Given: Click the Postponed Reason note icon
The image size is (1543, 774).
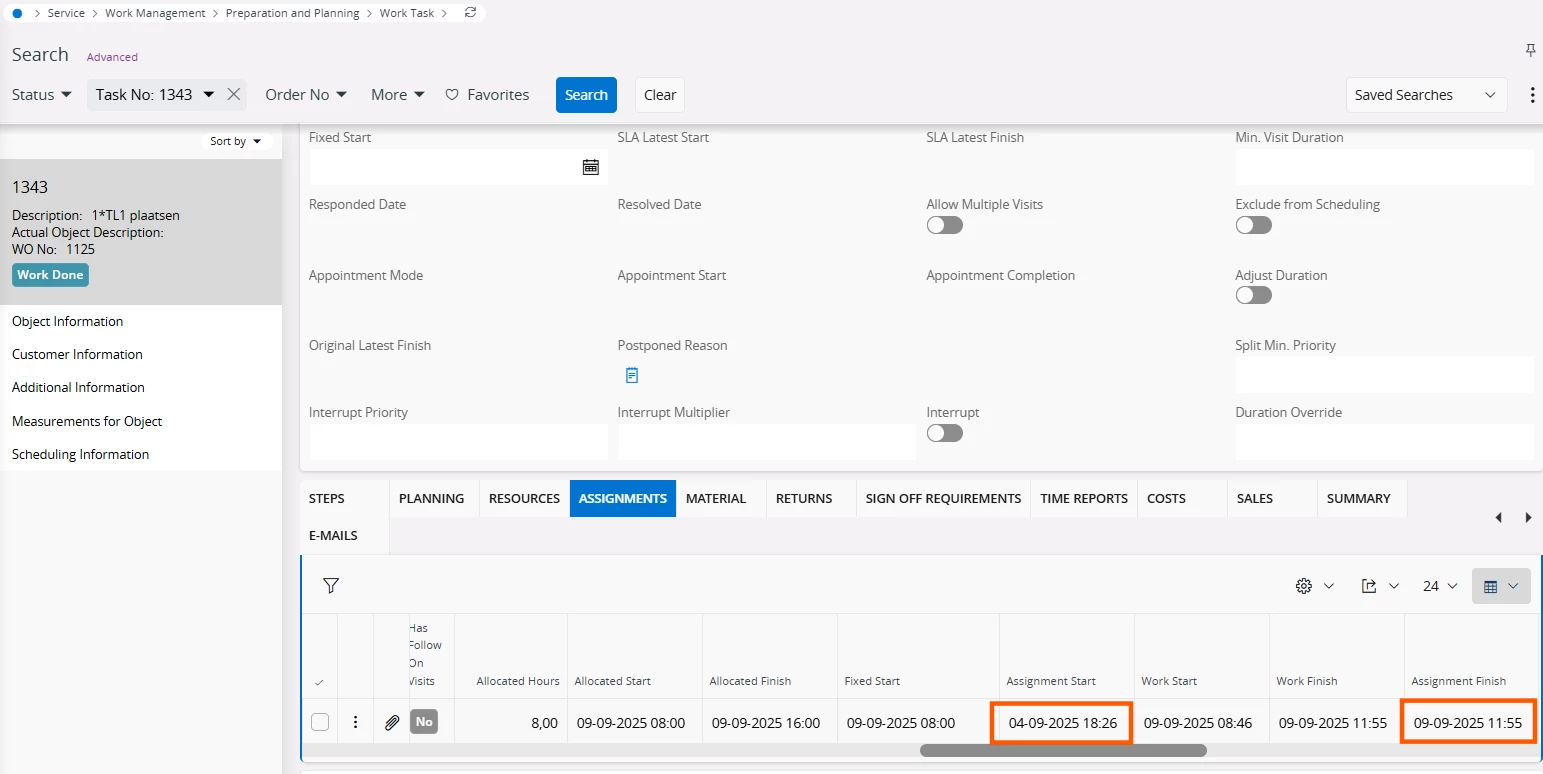Looking at the screenshot, I should click(632, 375).
